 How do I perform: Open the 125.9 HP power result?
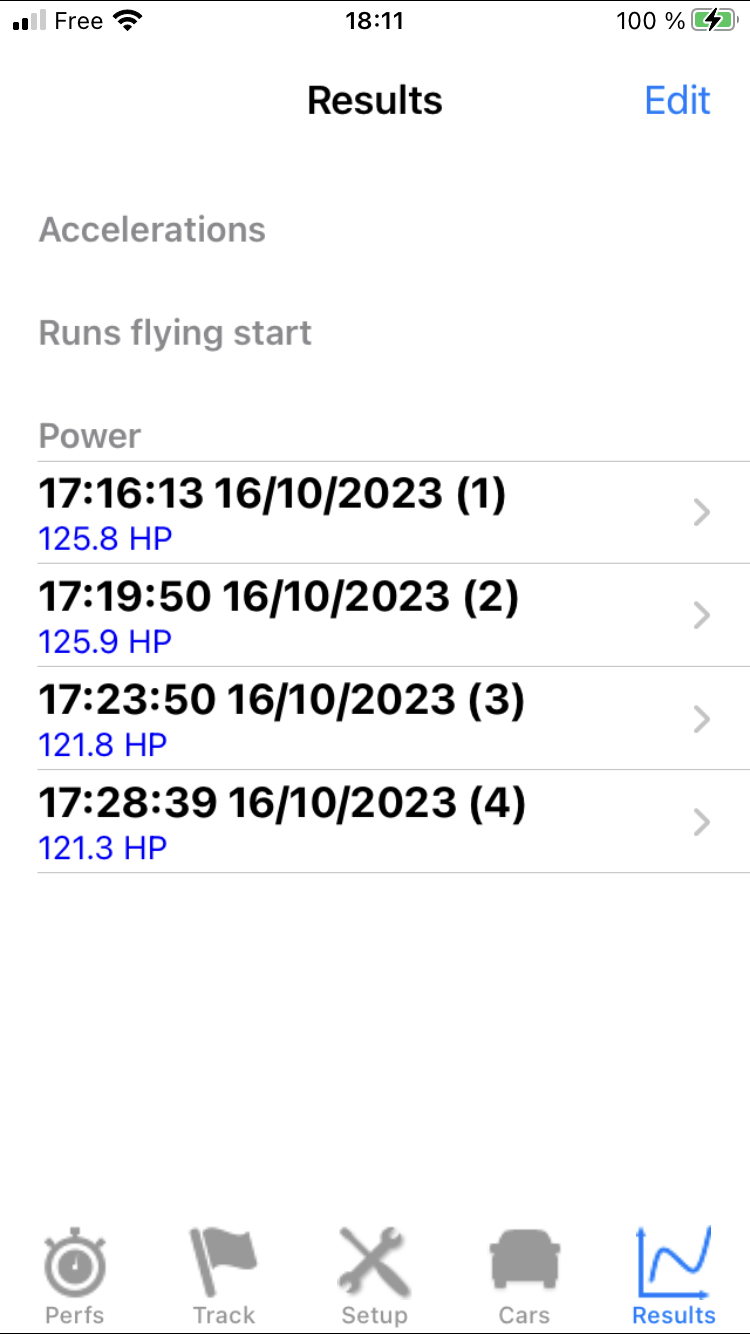click(x=105, y=643)
